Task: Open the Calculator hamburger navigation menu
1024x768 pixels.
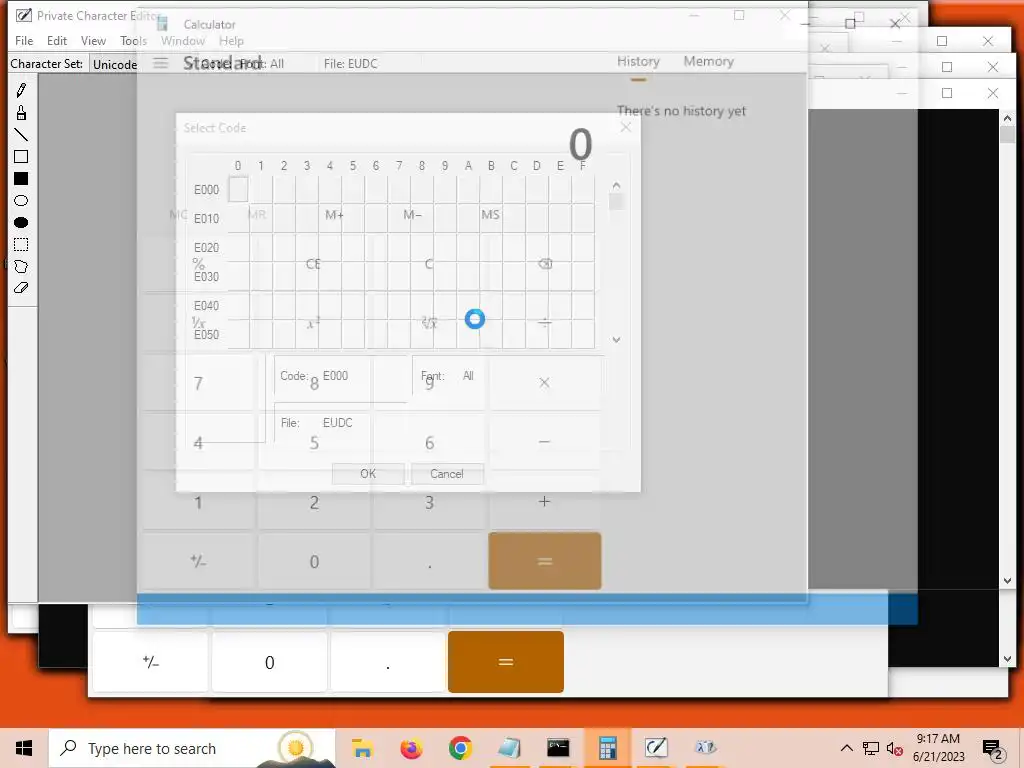Action: coord(161,63)
